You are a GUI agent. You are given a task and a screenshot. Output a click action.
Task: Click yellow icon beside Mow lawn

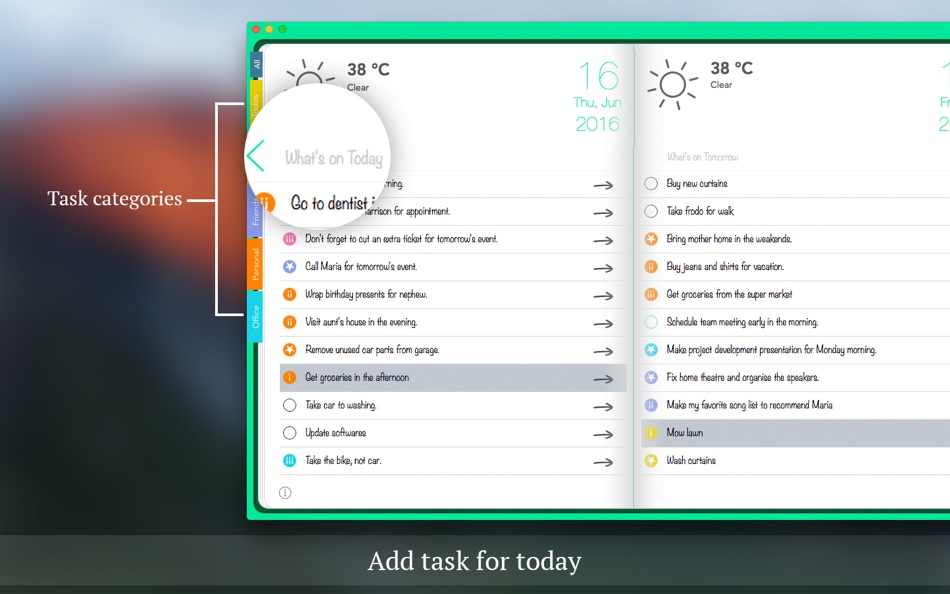coord(651,433)
